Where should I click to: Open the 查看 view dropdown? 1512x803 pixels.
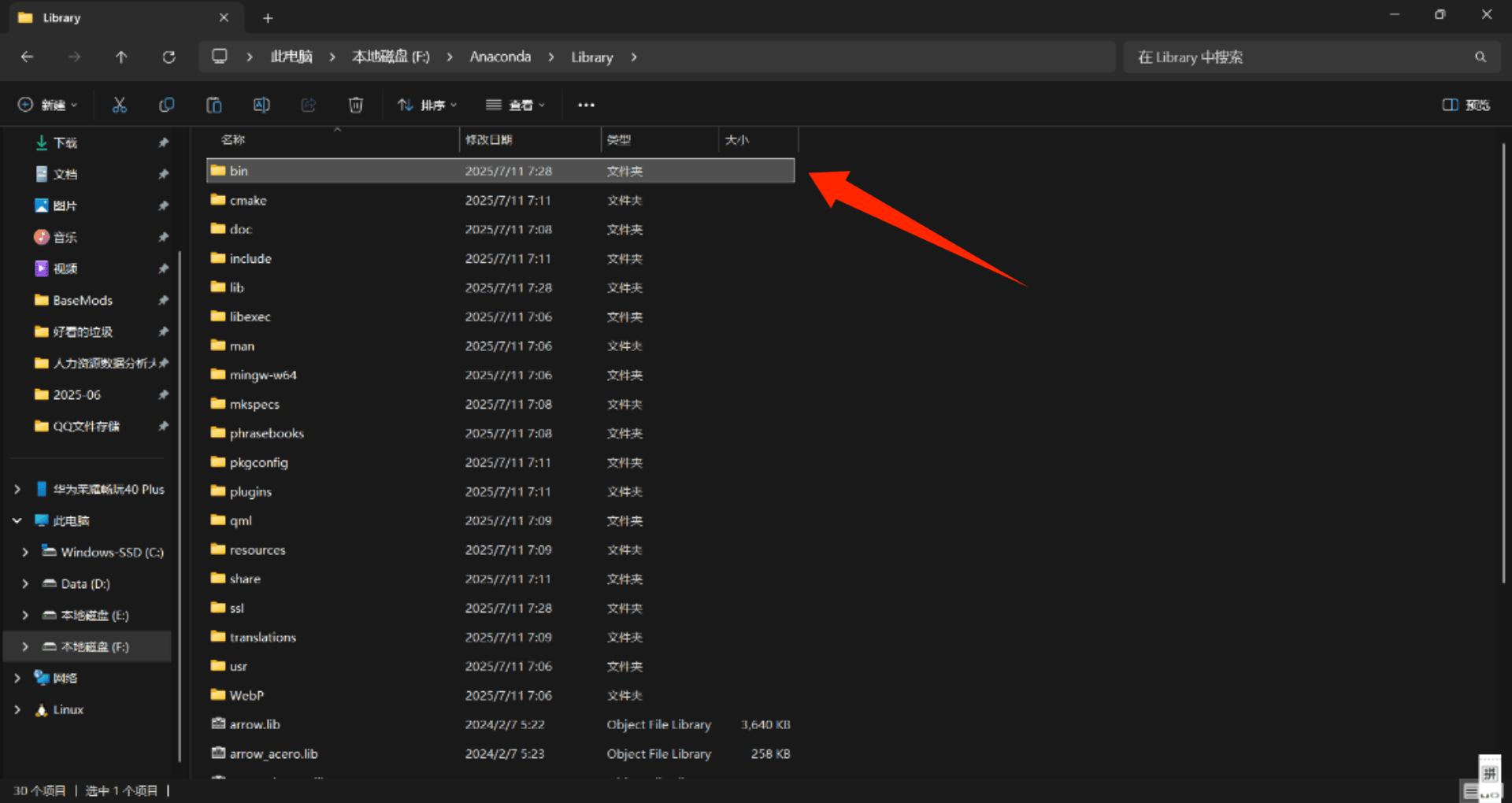tap(515, 105)
